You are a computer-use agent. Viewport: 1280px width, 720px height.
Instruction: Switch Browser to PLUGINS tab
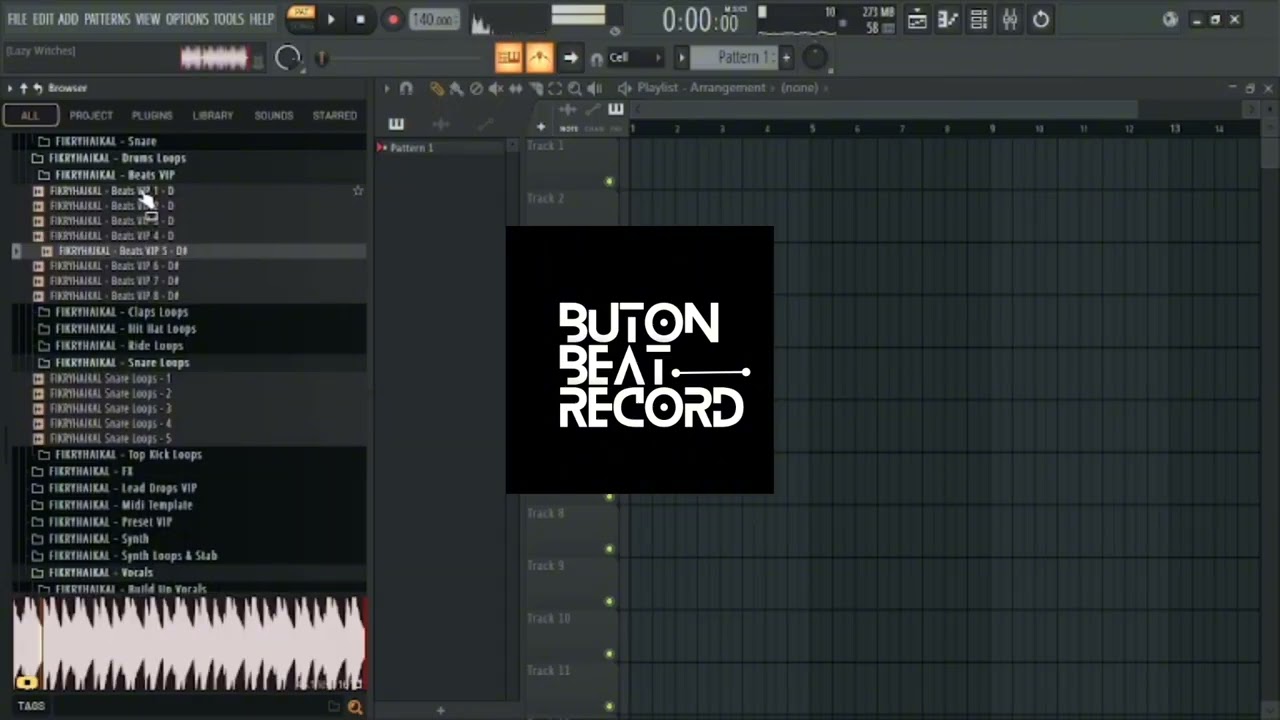click(152, 115)
